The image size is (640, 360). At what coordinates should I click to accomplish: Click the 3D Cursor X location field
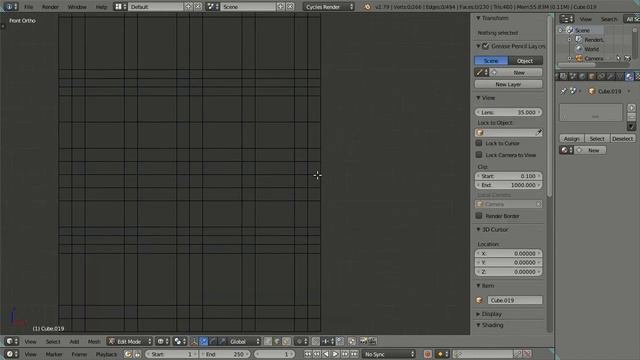click(509, 253)
